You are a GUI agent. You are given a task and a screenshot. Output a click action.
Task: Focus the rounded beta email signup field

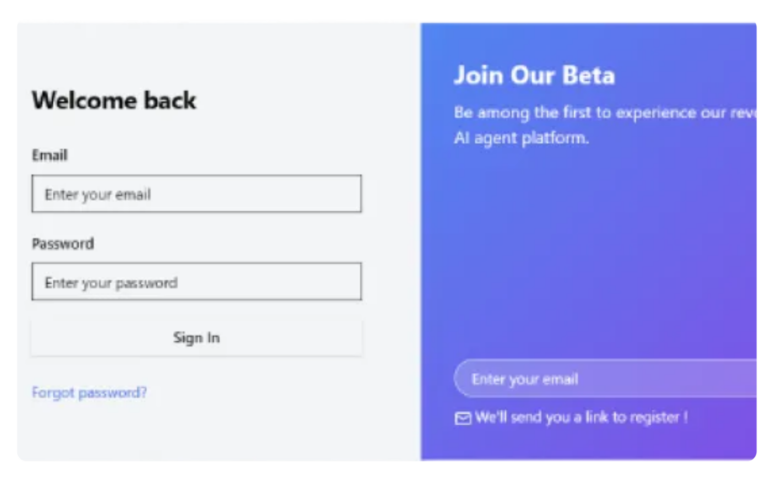click(605, 378)
